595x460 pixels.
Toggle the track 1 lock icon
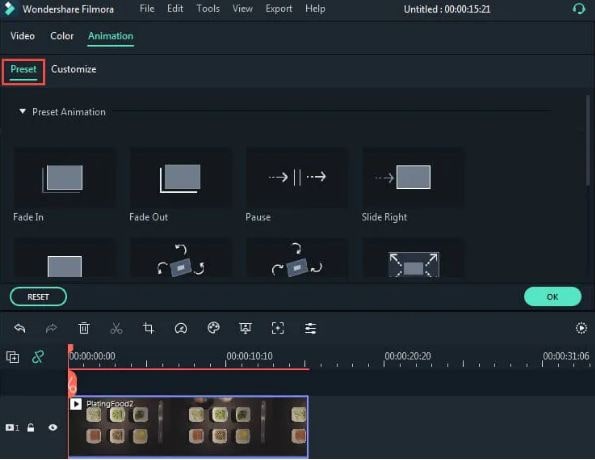31,428
